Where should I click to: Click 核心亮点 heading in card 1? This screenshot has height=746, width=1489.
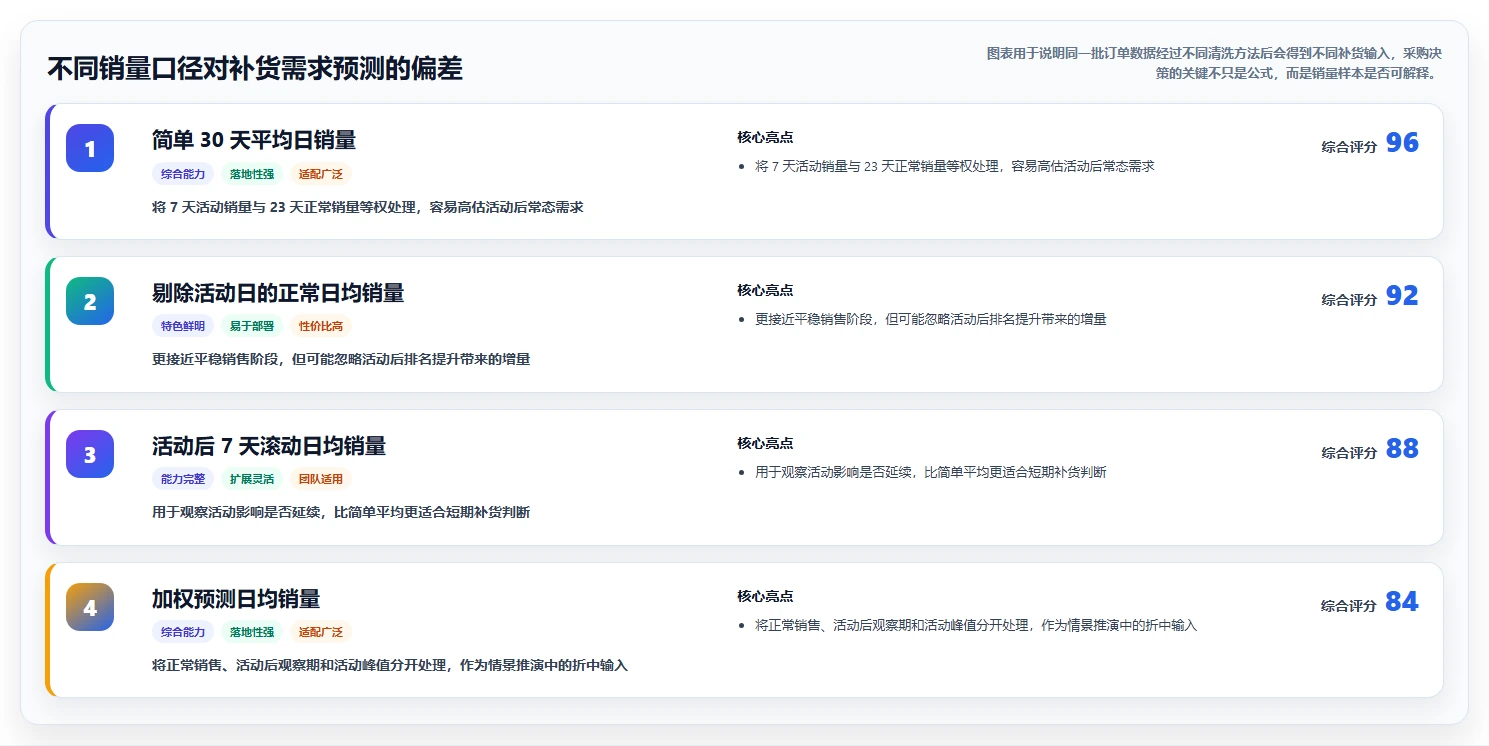click(x=765, y=137)
